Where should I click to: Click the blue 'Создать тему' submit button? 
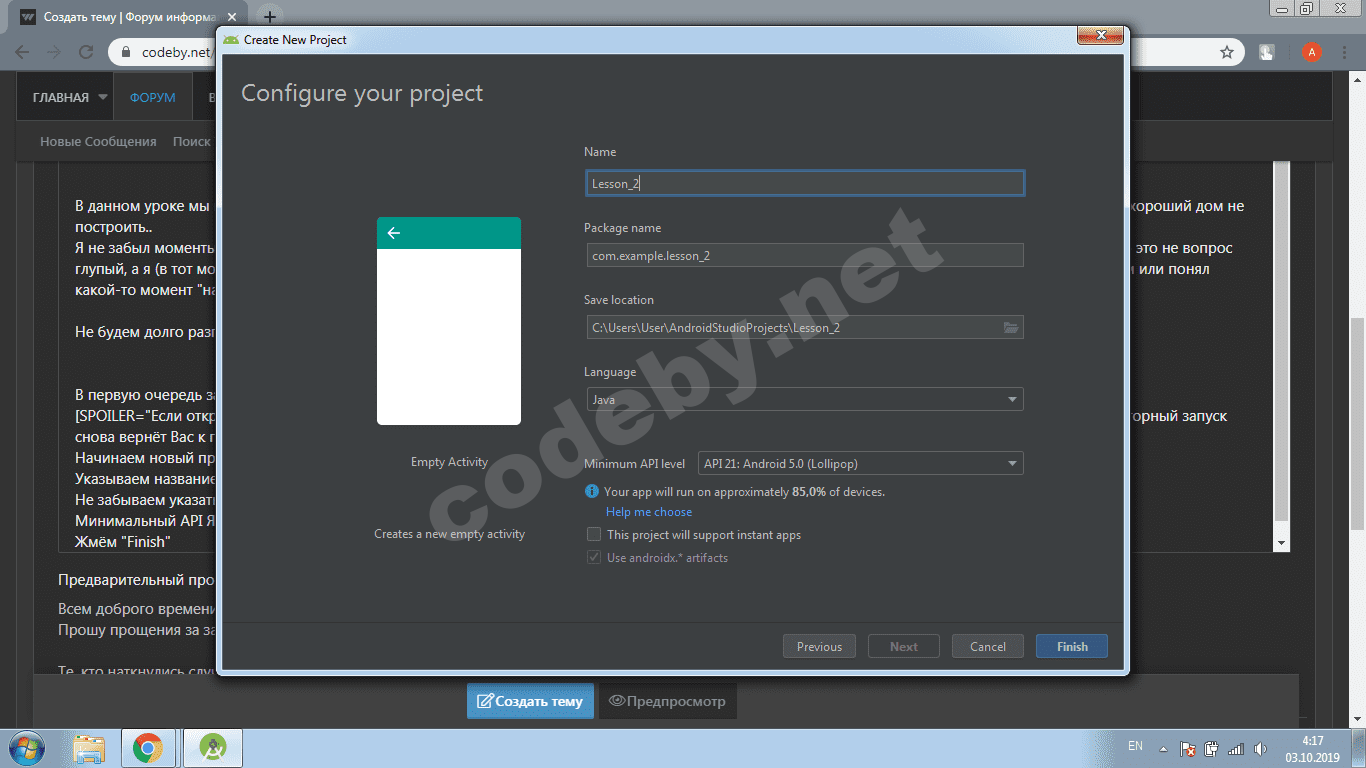530,701
